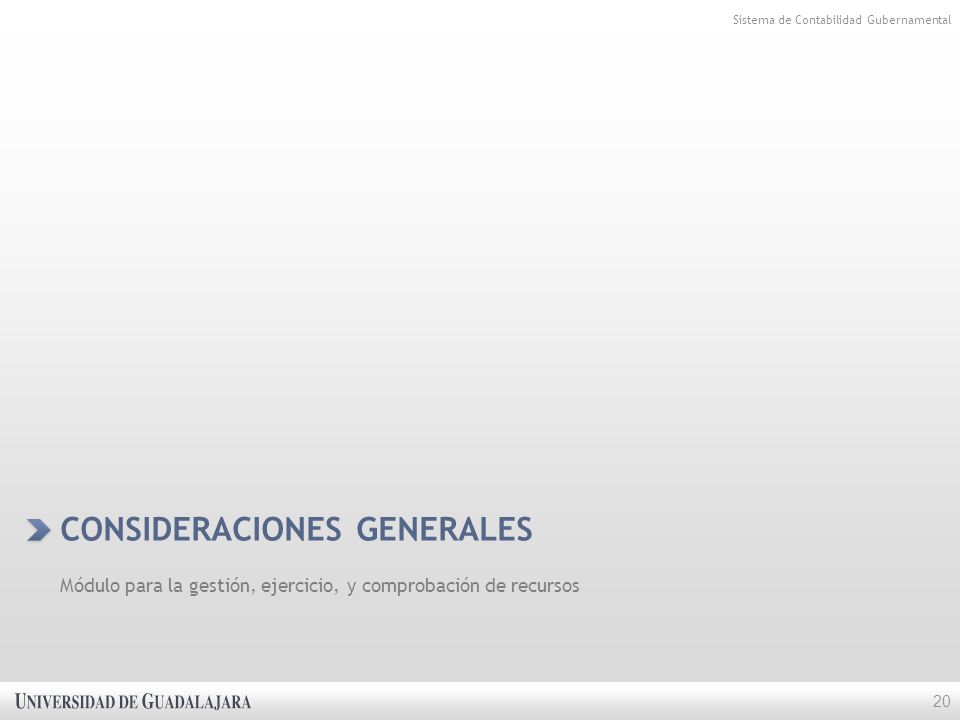Click the 'Universidad de Guadalajara' footer logo
The height and width of the screenshot is (720, 960).
(x=133, y=702)
